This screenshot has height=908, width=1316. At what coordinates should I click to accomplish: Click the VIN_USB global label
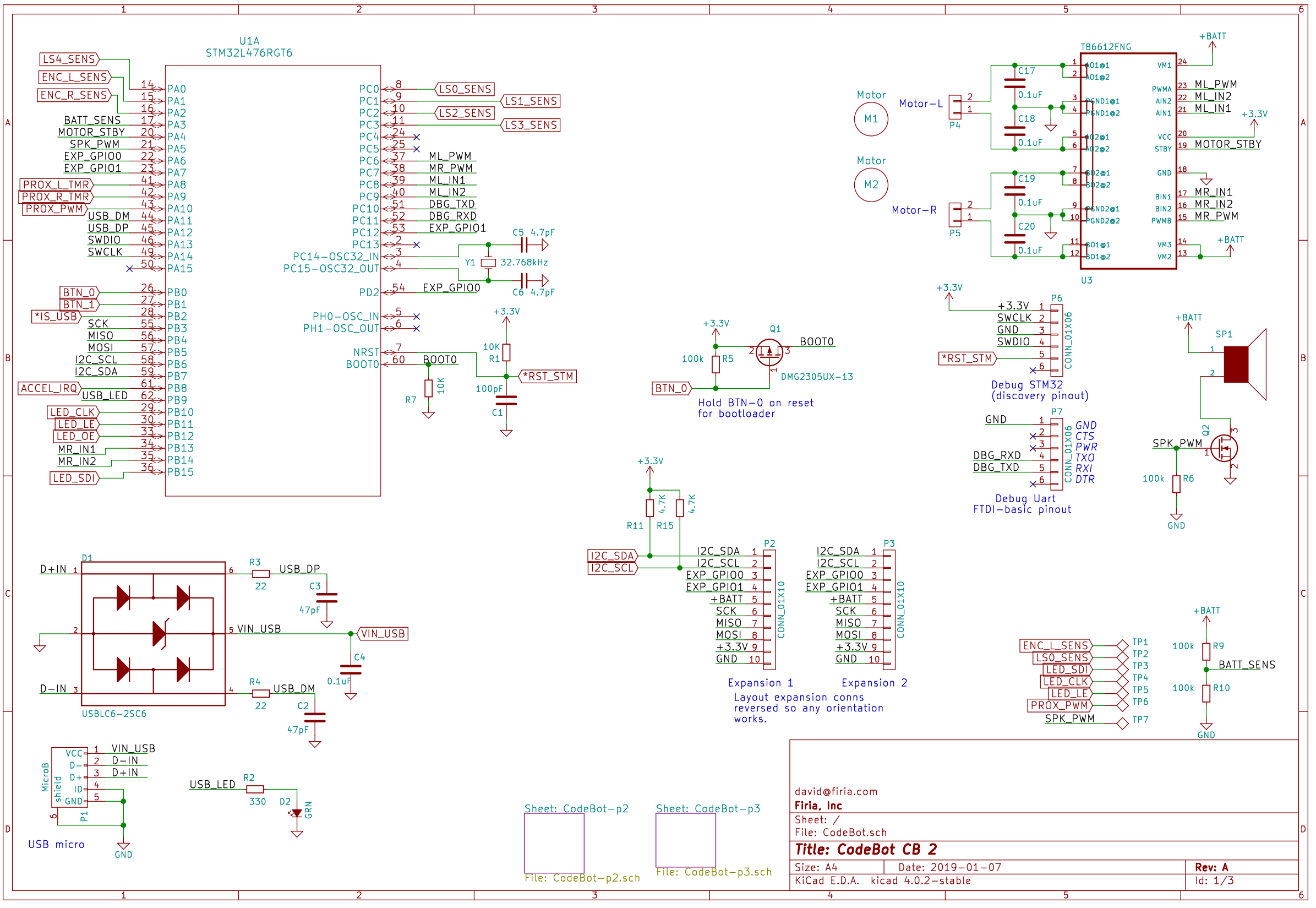[x=382, y=634]
